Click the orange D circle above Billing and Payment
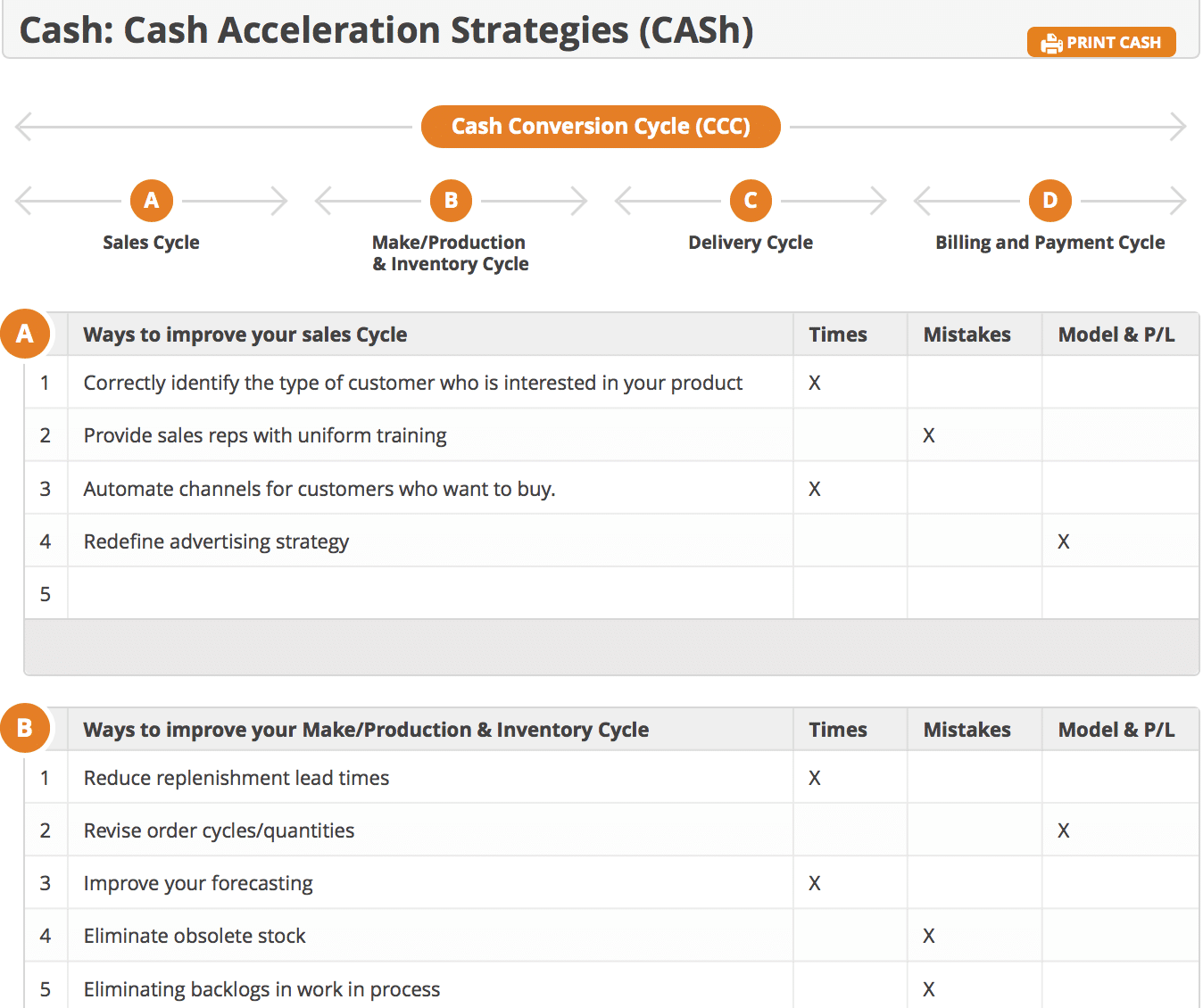The height and width of the screenshot is (1008, 1203). (x=1050, y=201)
